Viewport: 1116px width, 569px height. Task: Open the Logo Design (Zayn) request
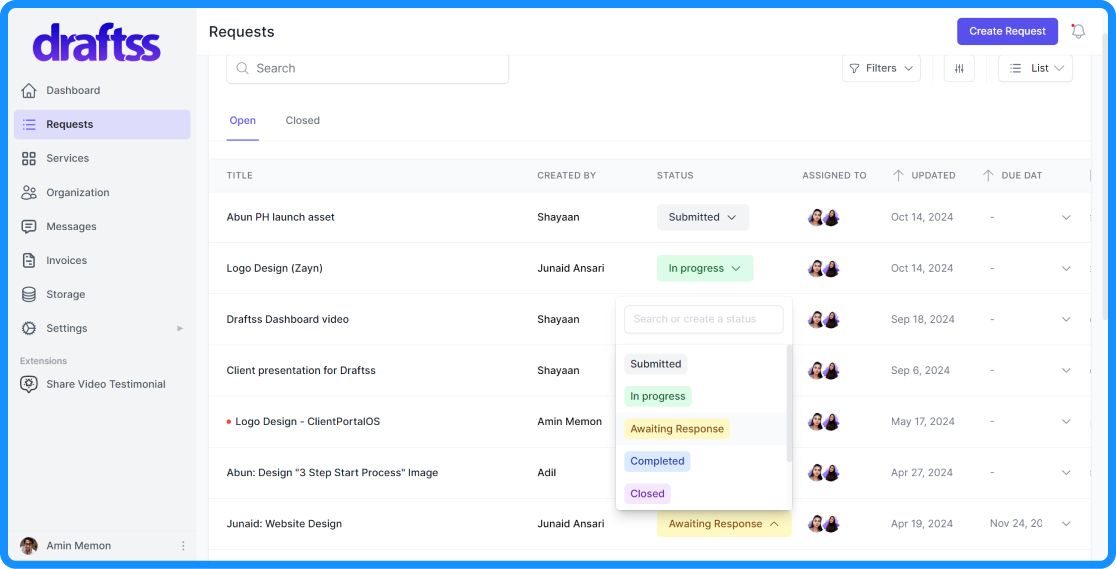pos(275,268)
